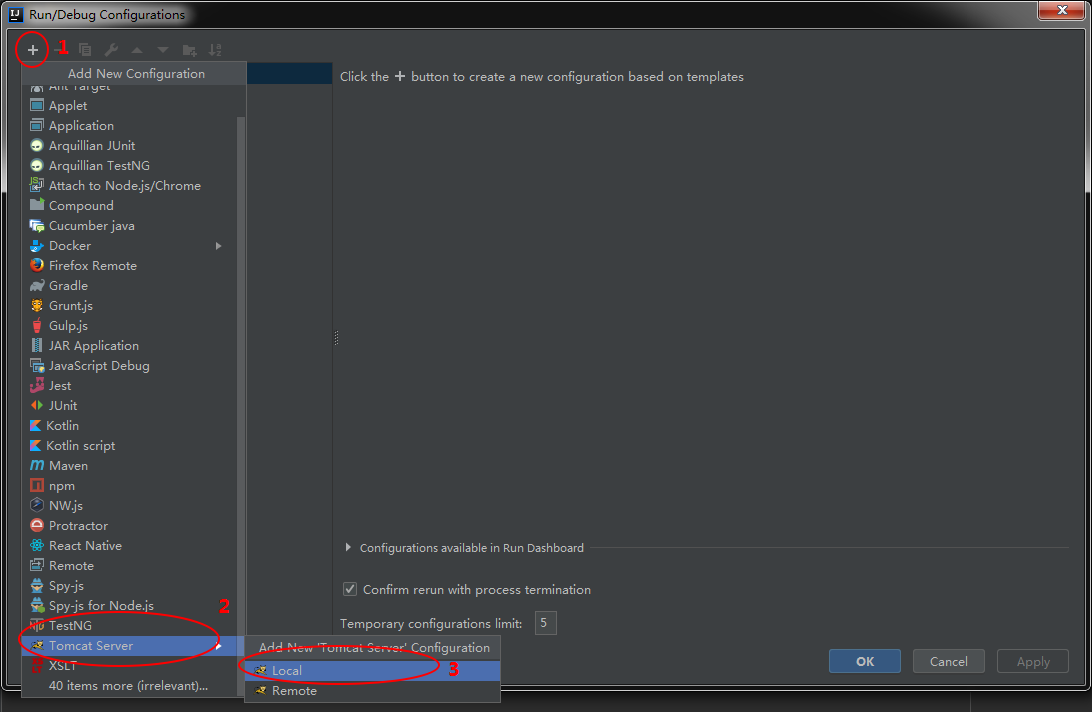The height and width of the screenshot is (712, 1092).
Task: Click the Create New Folder toolbar icon
Action: [x=189, y=49]
